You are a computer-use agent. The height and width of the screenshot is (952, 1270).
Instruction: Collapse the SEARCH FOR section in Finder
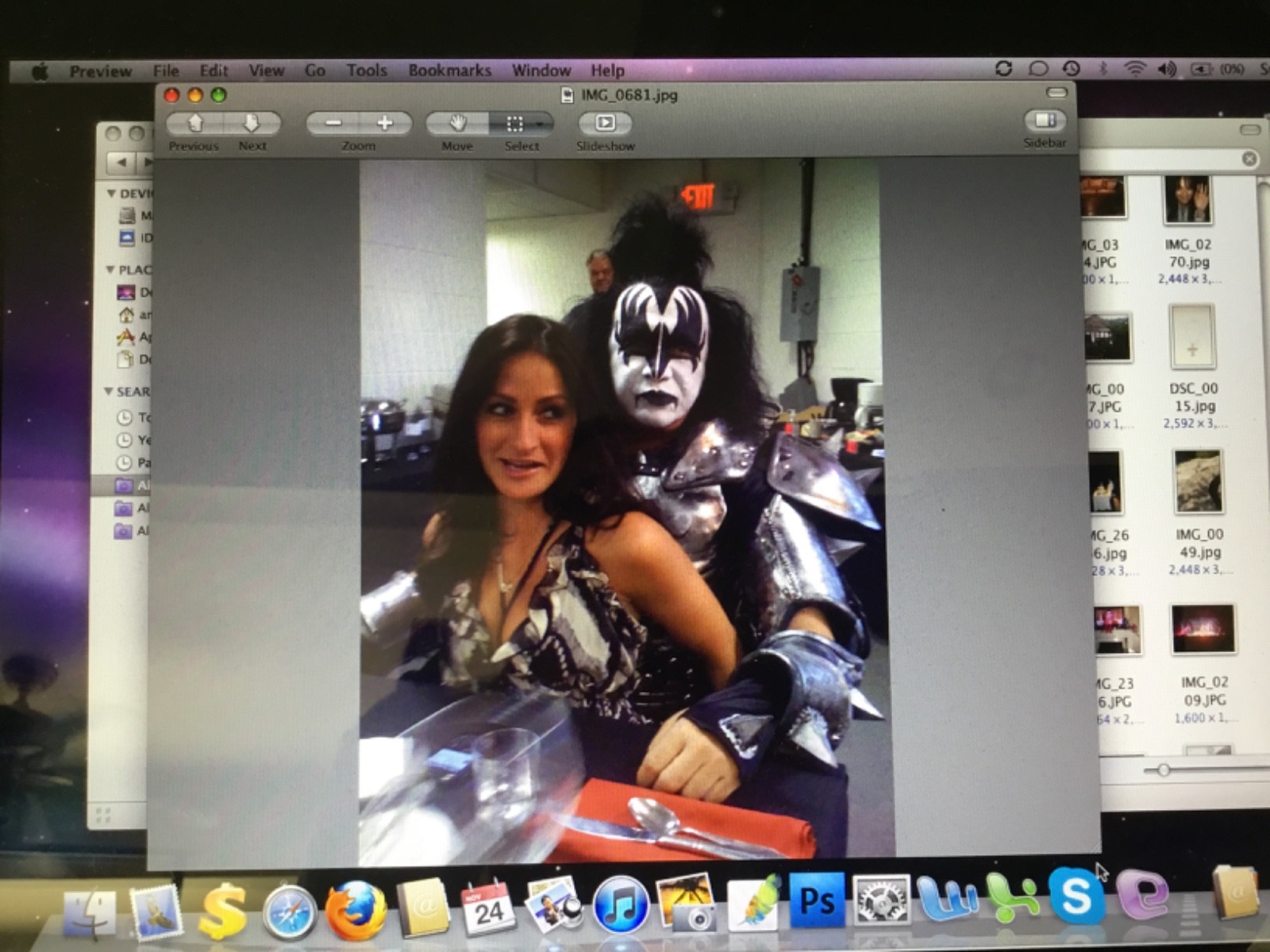tap(109, 391)
